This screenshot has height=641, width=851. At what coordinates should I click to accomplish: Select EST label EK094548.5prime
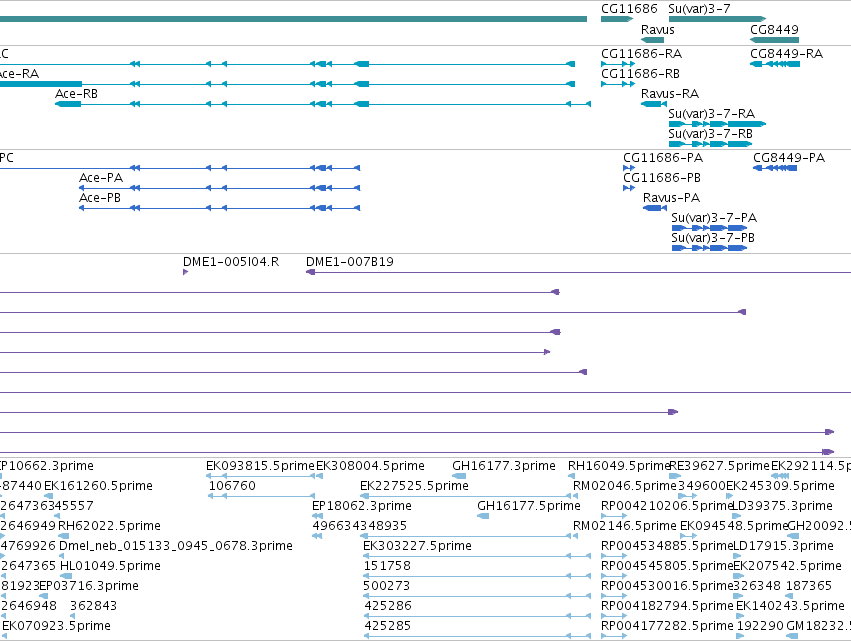(x=734, y=525)
